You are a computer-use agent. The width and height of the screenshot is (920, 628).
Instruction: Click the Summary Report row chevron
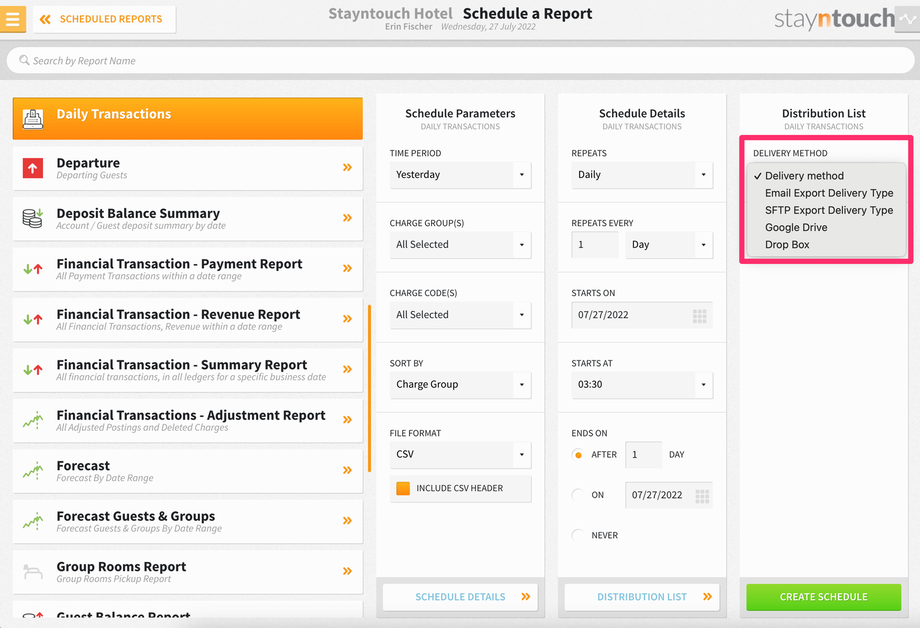coord(347,369)
